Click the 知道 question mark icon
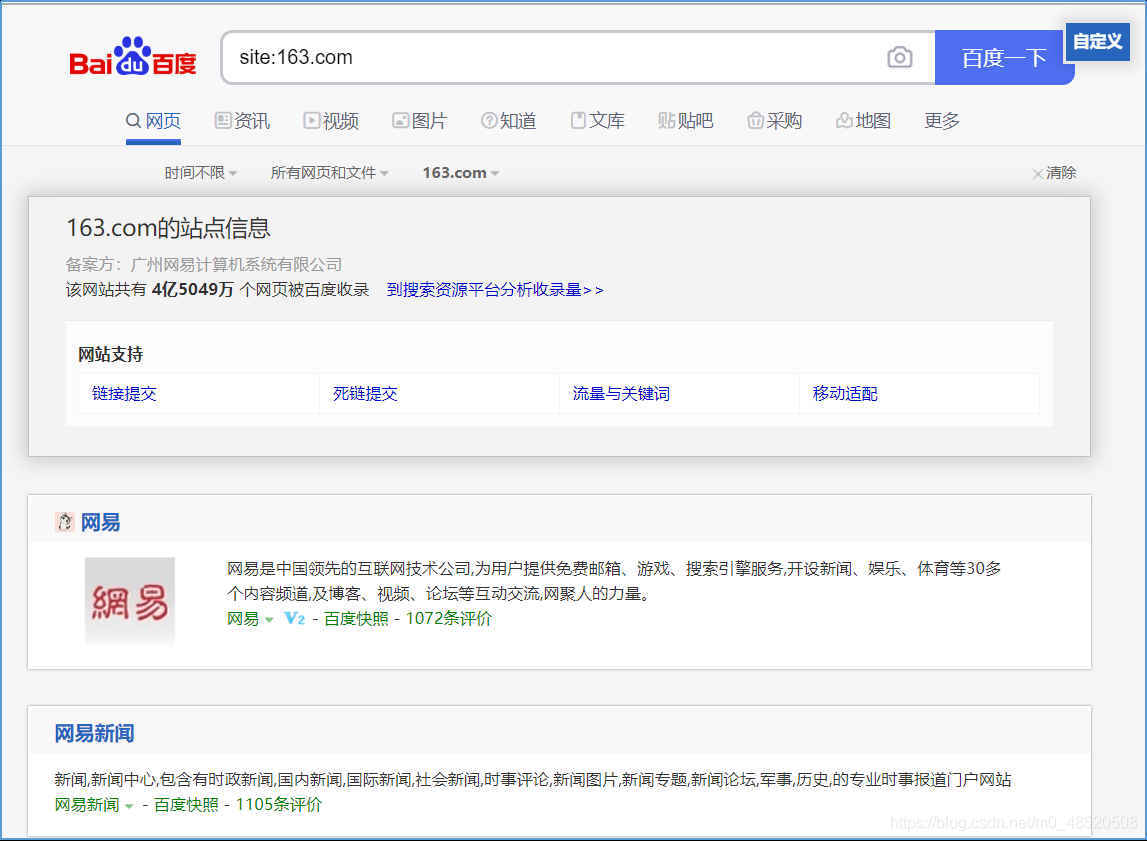 tap(489, 120)
